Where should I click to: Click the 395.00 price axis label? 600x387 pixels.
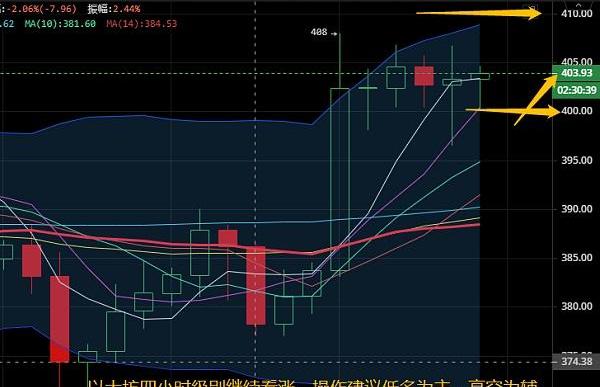(x=577, y=160)
